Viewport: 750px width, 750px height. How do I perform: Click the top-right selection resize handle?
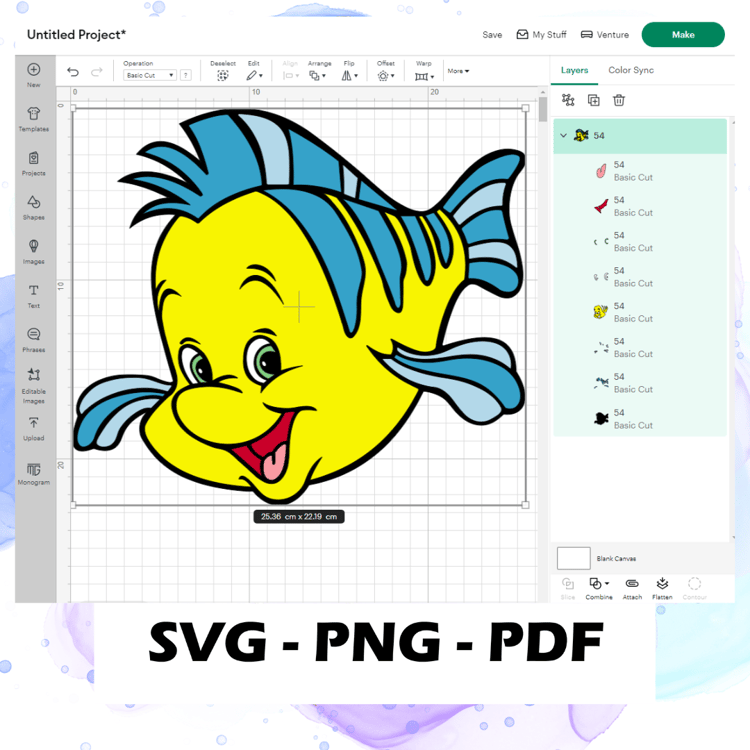(x=525, y=108)
